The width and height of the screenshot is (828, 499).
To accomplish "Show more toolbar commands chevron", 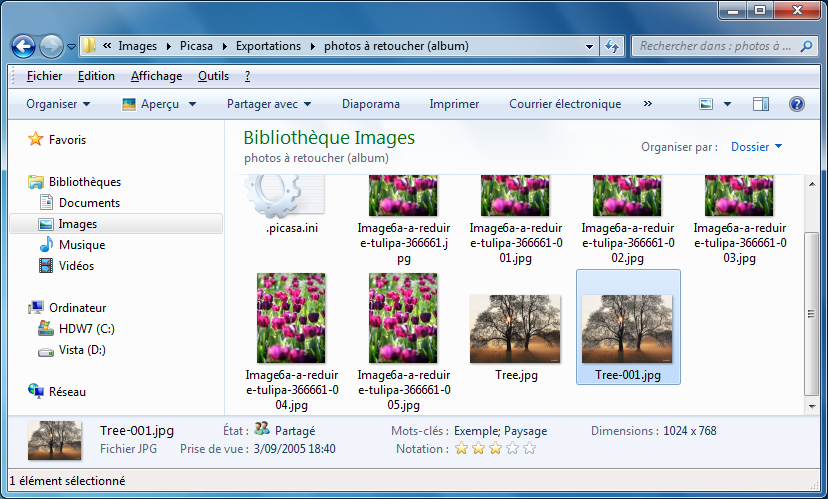I will click(x=647, y=103).
